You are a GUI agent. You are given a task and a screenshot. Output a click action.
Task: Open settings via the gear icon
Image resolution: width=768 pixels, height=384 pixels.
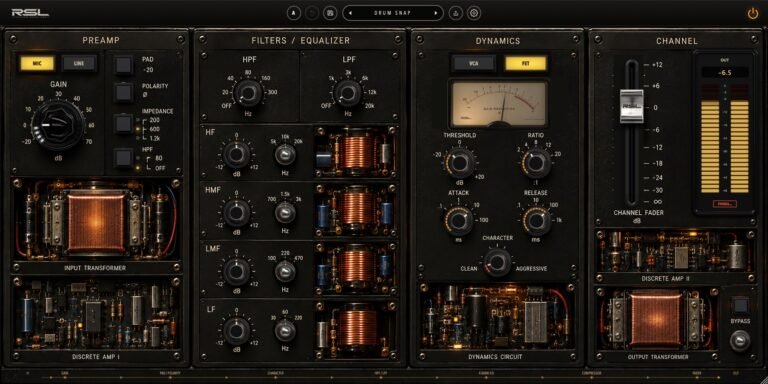pyautogui.click(x=474, y=13)
